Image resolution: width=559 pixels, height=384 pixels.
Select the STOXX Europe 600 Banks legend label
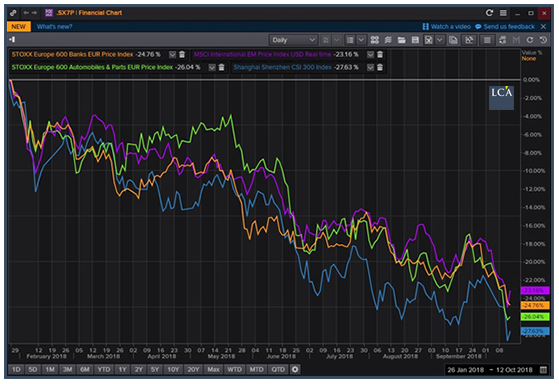pos(72,55)
